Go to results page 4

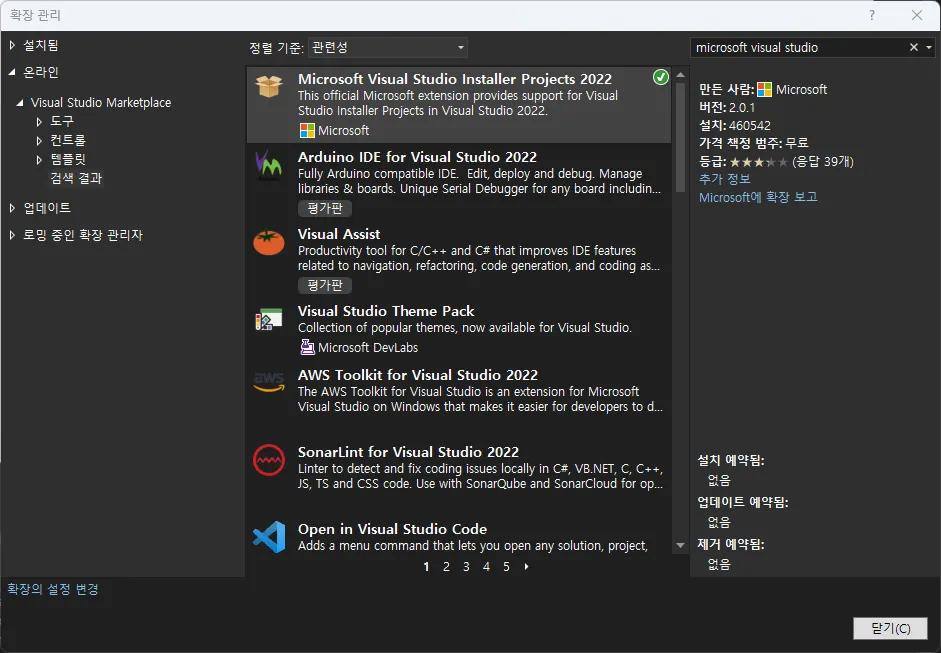pyautogui.click(x=486, y=567)
